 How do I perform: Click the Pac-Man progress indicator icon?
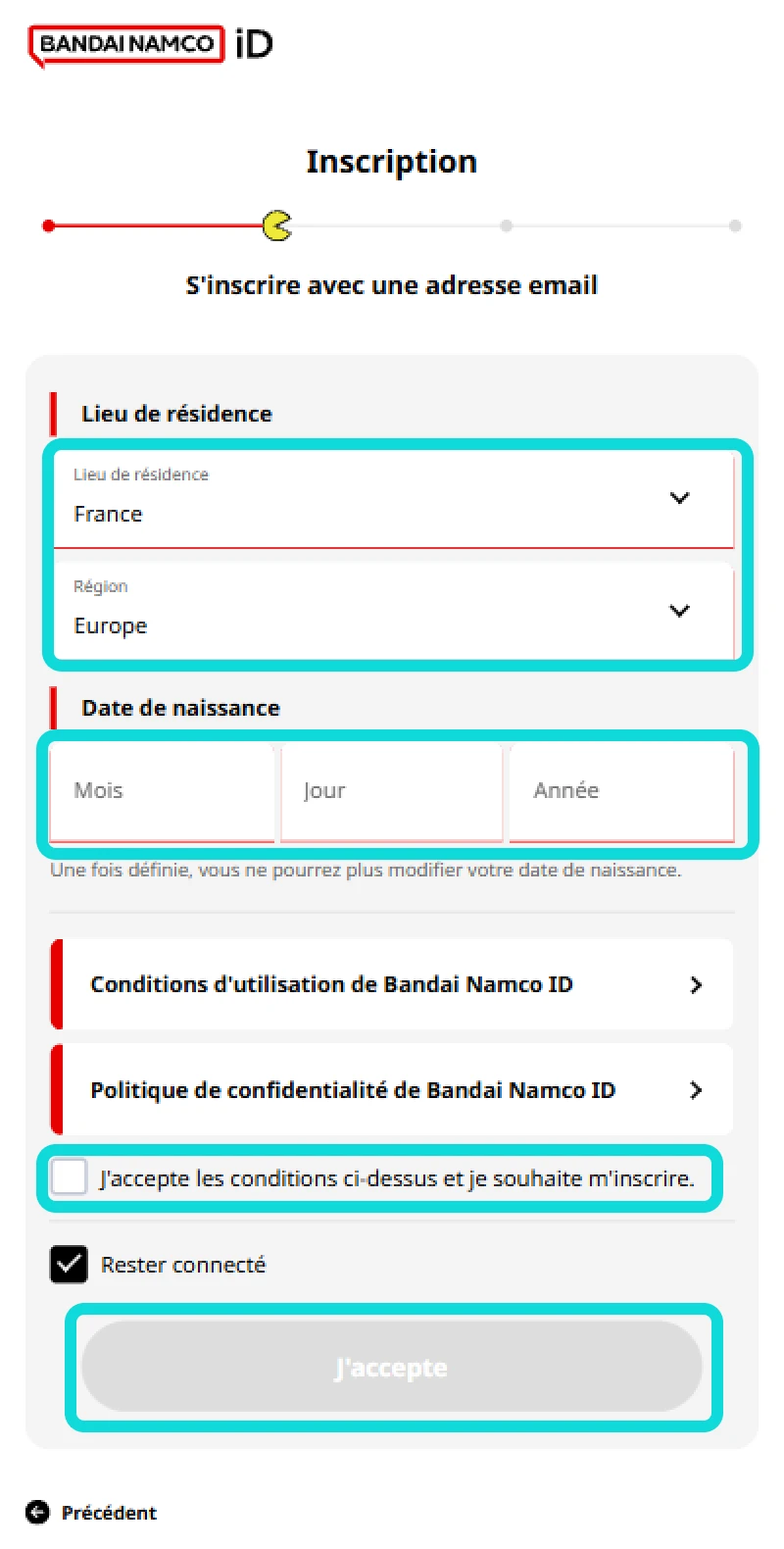coord(277,225)
